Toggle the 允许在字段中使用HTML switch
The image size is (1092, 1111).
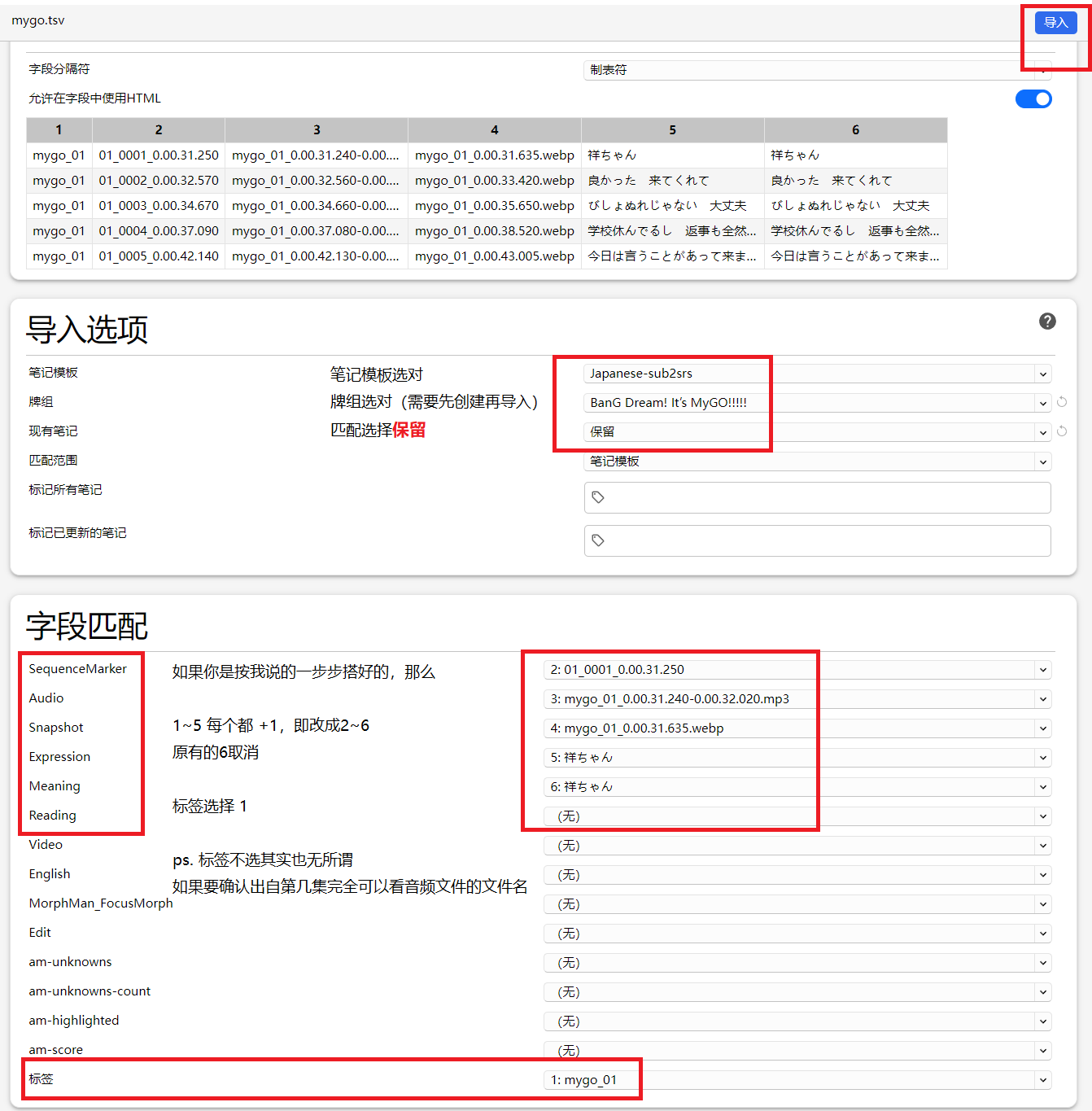[x=1033, y=99]
